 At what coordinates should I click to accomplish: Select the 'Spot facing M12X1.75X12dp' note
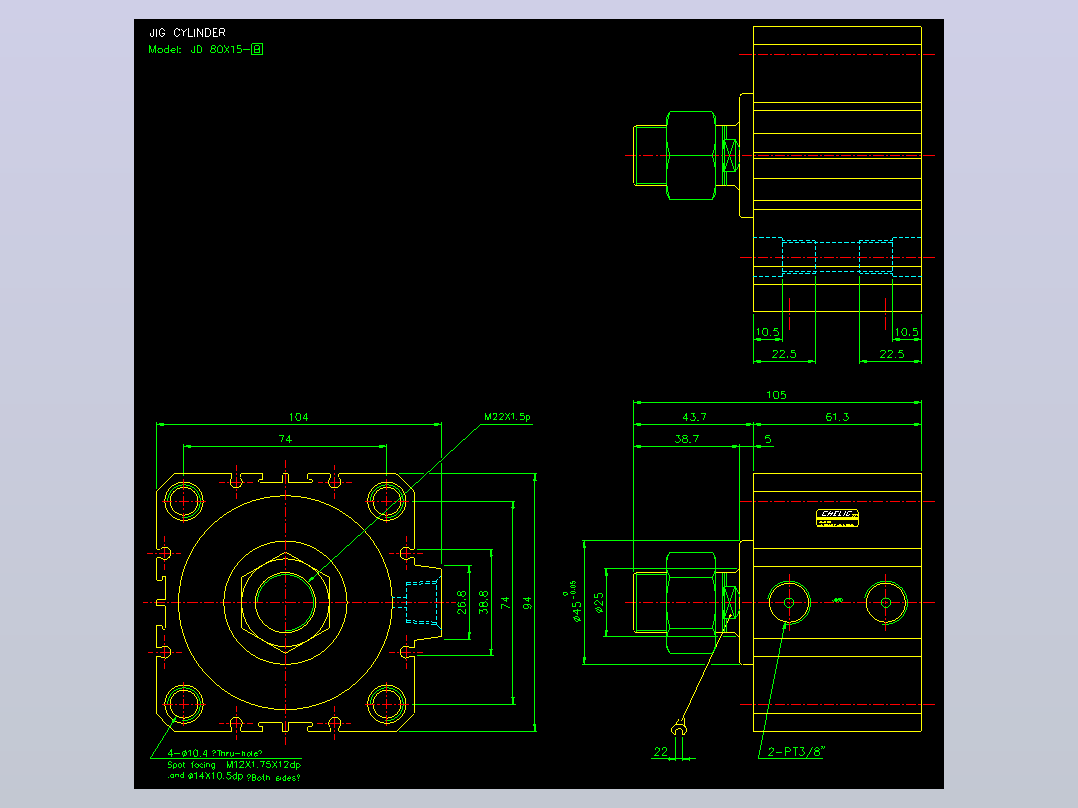[234, 765]
